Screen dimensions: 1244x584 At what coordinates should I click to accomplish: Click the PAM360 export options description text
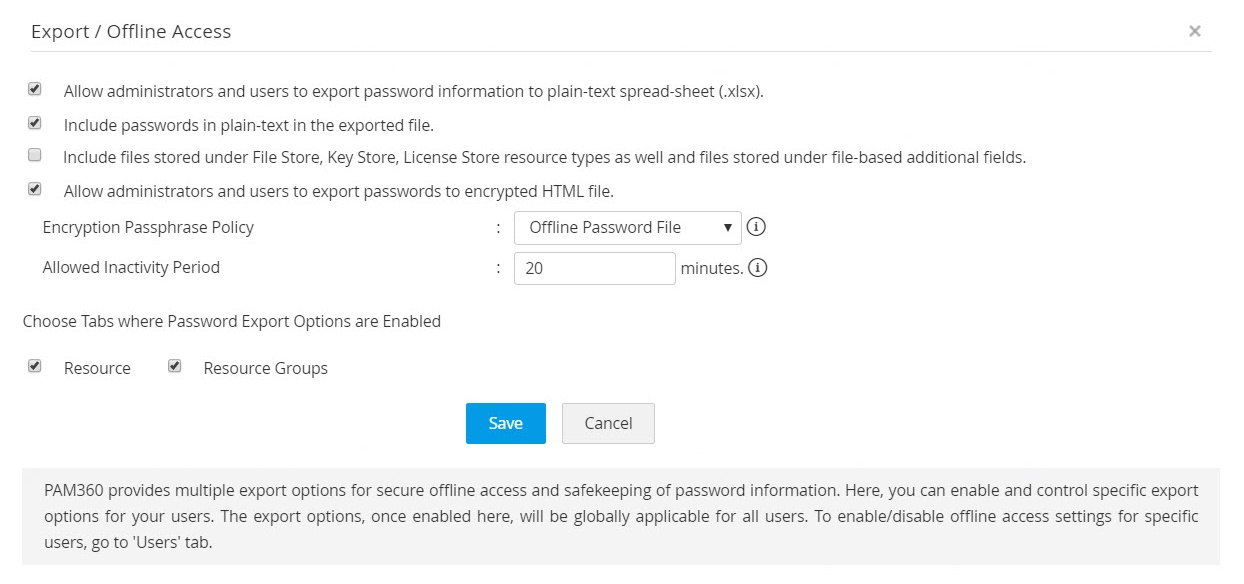click(620, 516)
